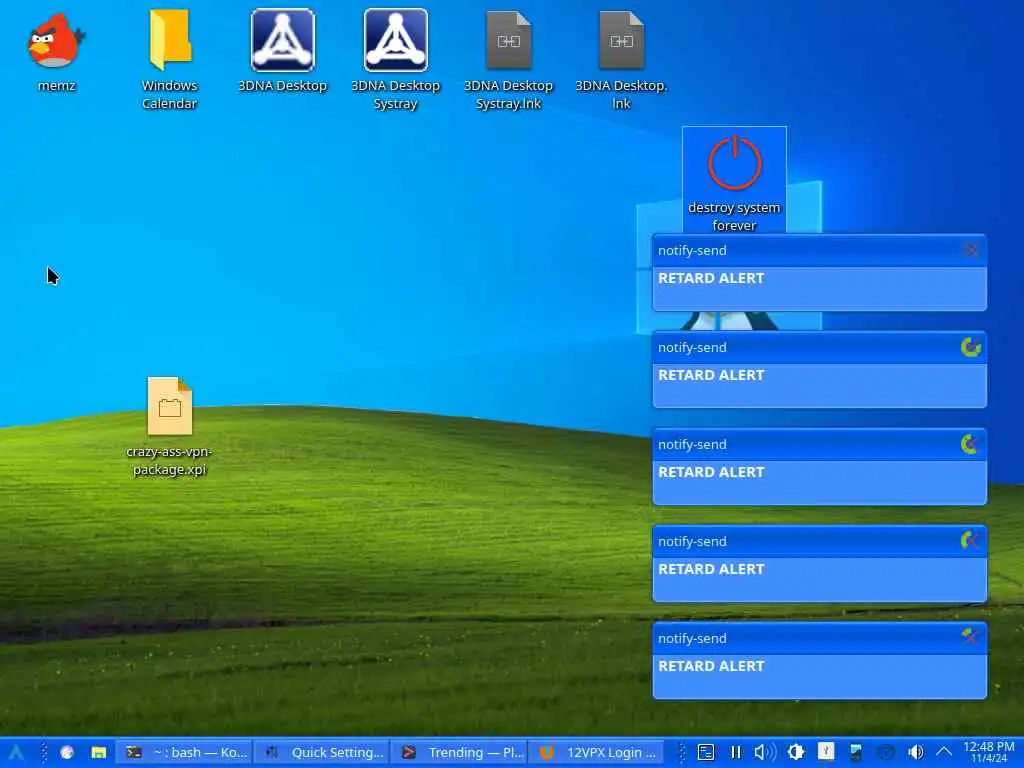Click the bottom notification's RETARD ALERT text
The image size is (1024, 768).
click(711, 666)
